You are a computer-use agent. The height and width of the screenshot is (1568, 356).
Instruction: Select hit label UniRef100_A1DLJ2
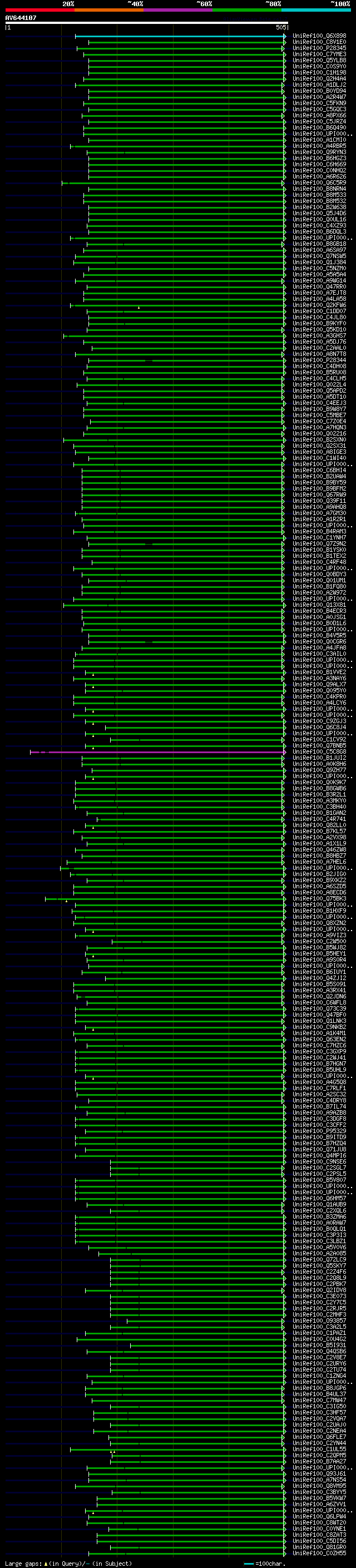(319, 85)
